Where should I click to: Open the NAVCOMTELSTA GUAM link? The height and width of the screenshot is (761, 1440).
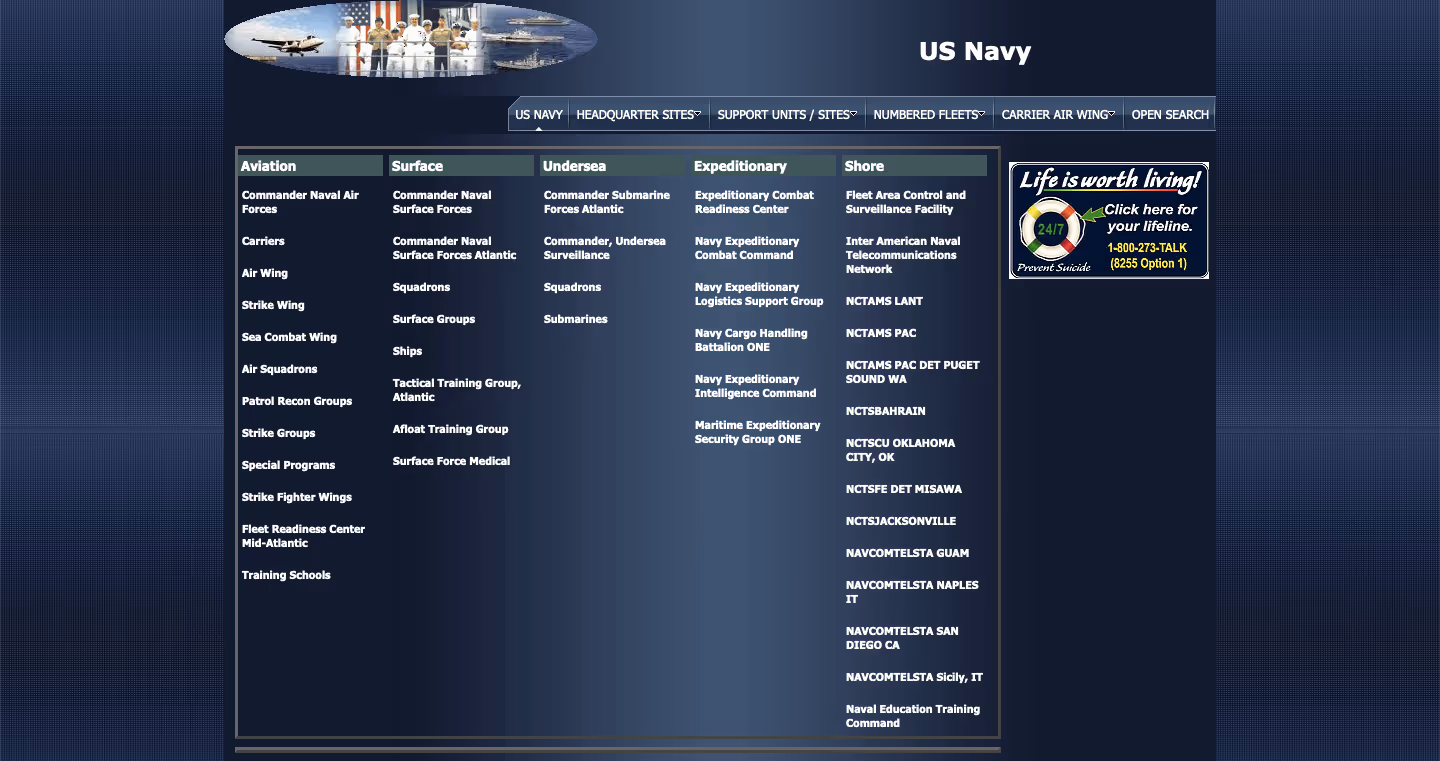point(907,553)
